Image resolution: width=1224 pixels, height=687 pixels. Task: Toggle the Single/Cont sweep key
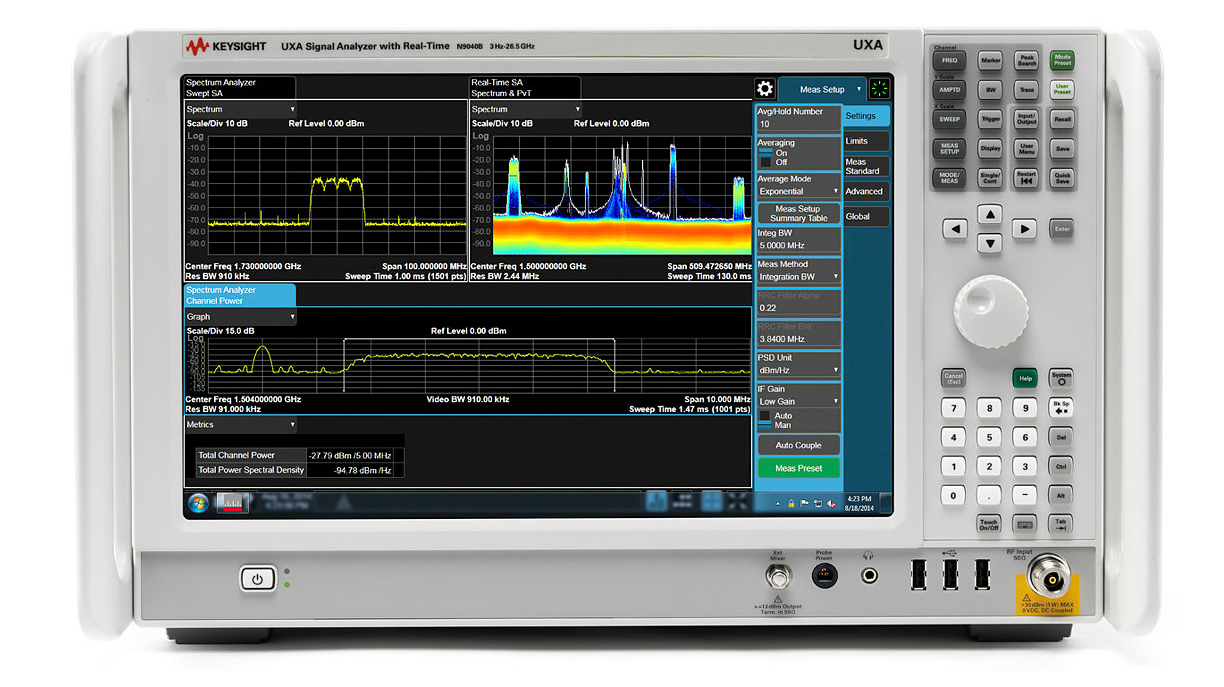click(x=990, y=176)
